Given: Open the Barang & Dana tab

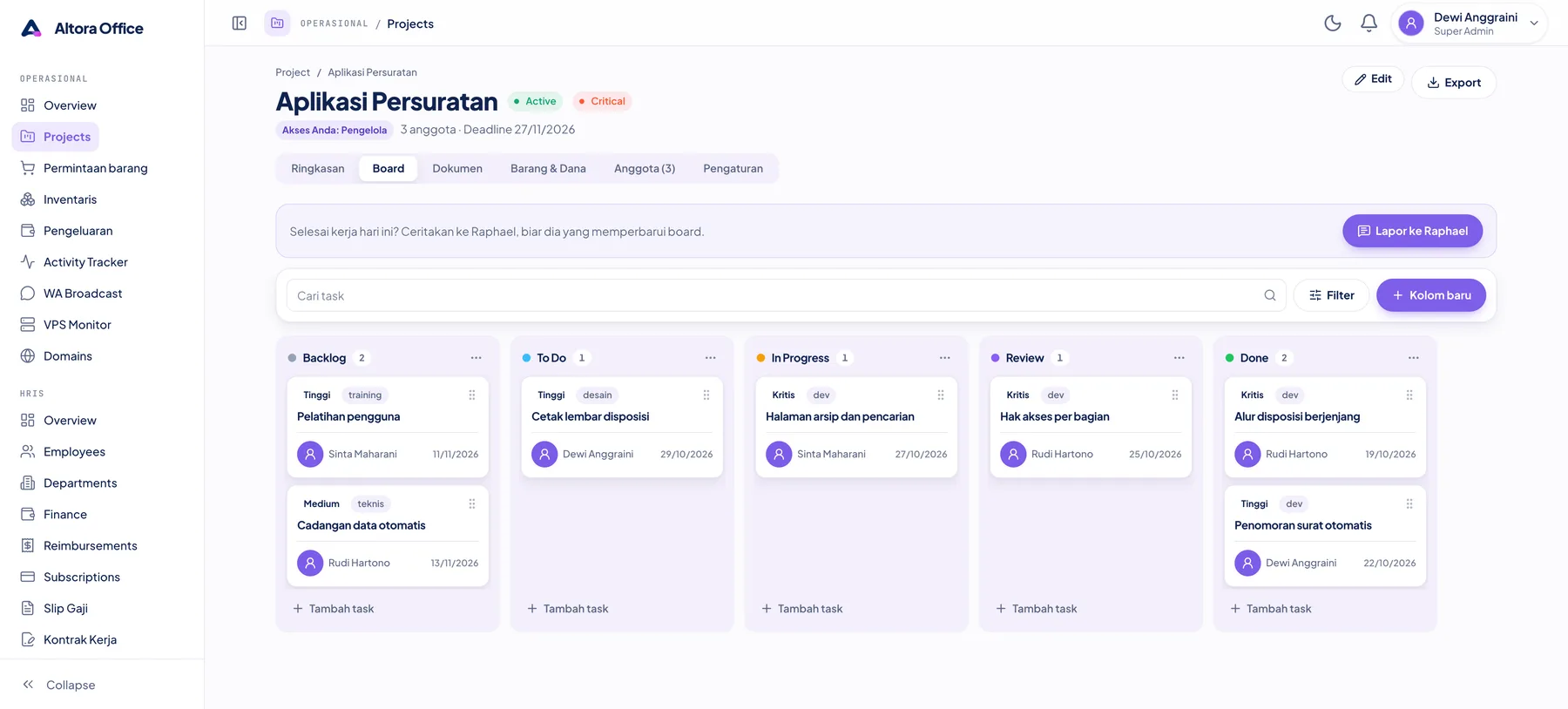Looking at the screenshot, I should pyautogui.click(x=548, y=169).
